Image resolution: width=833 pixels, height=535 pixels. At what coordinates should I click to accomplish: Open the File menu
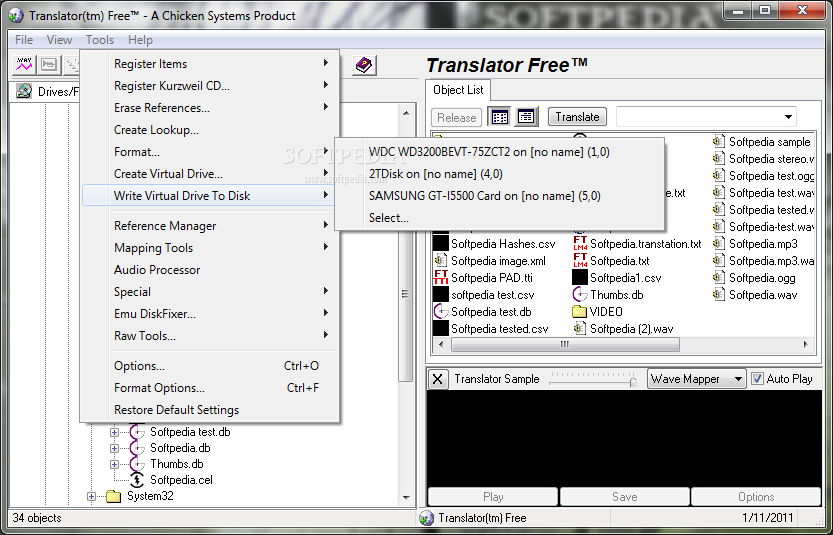[x=24, y=40]
